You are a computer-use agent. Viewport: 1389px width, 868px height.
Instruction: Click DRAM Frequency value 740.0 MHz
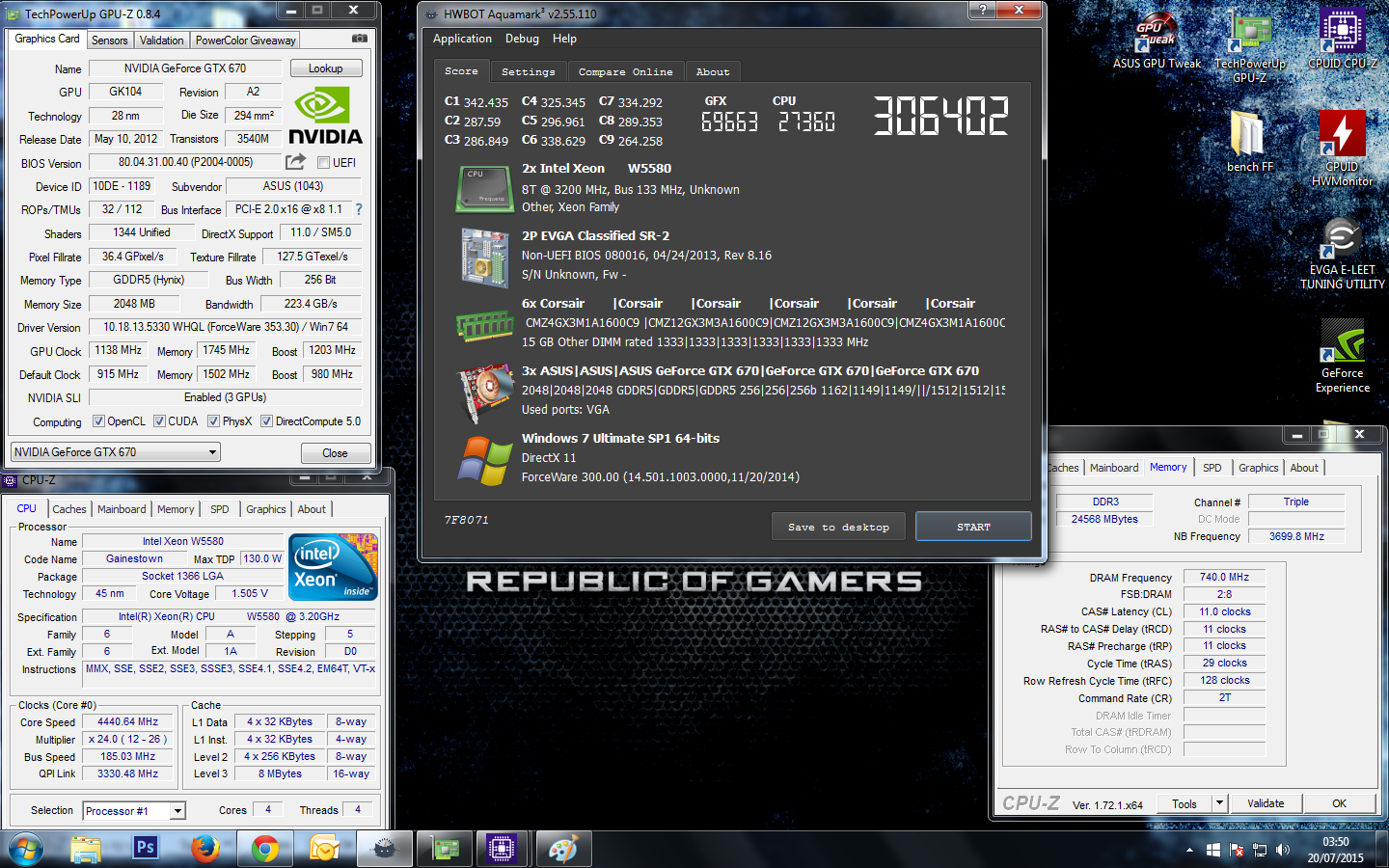point(1224,577)
